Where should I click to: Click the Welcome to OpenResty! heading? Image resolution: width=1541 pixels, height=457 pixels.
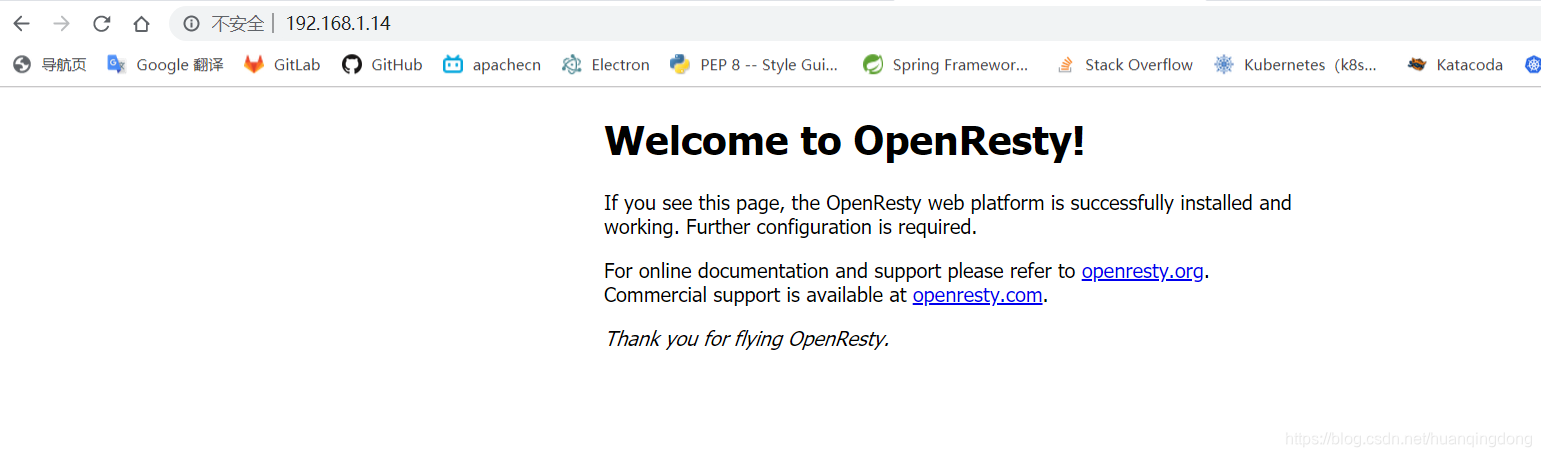tap(844, 141)
